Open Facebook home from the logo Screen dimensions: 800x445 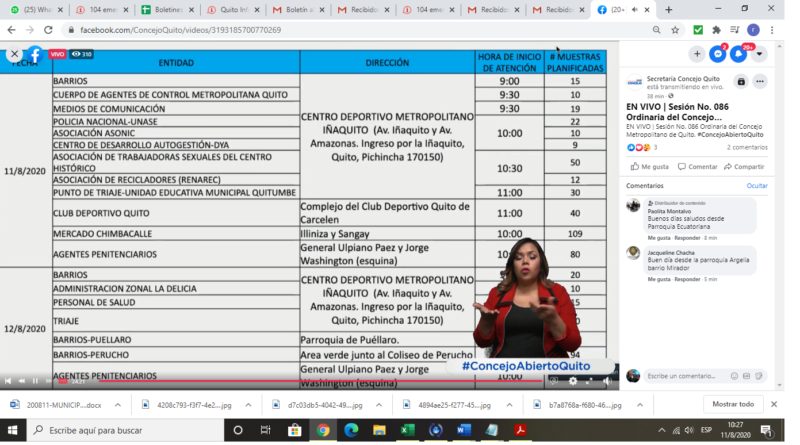click(35, 54)
